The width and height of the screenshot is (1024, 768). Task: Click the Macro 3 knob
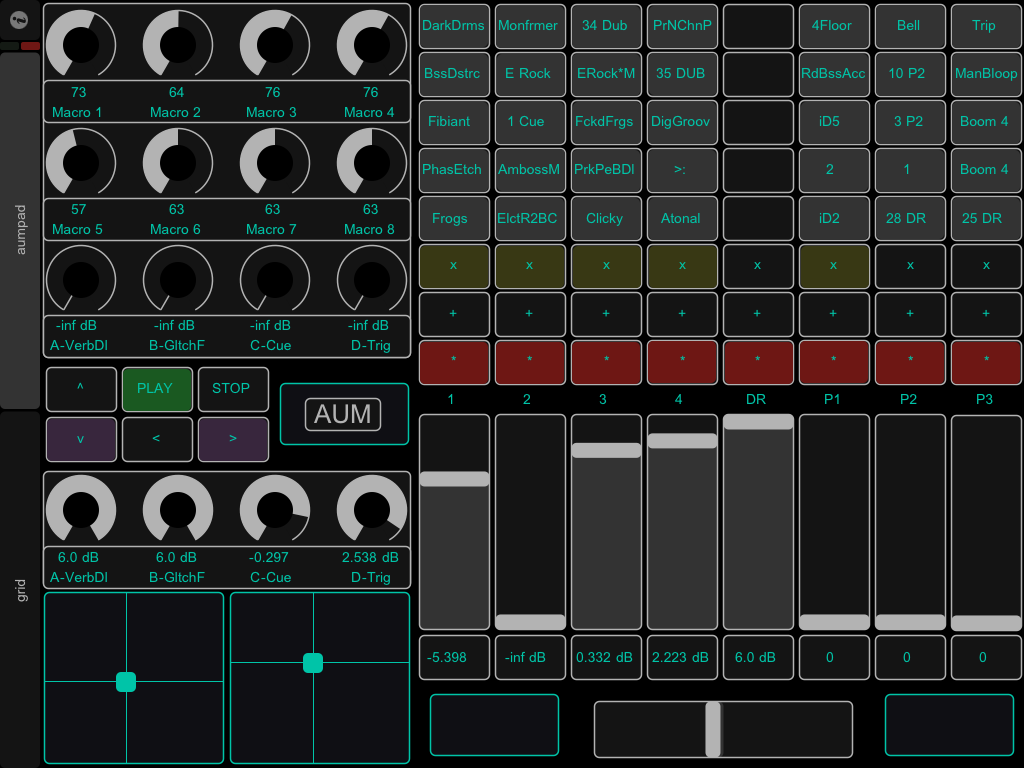(x=275, y=44)
